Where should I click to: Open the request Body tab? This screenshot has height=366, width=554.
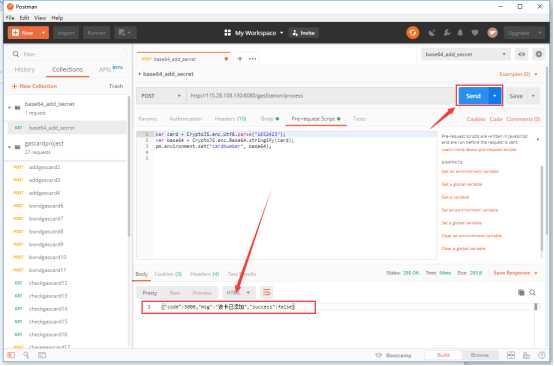tap(270, 118)
